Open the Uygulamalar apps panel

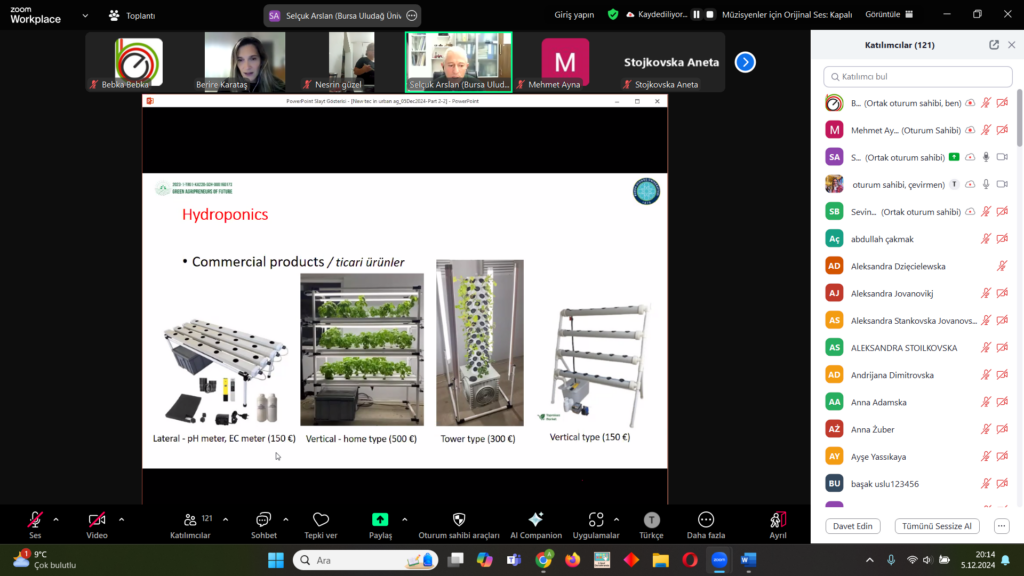(596, 520)
